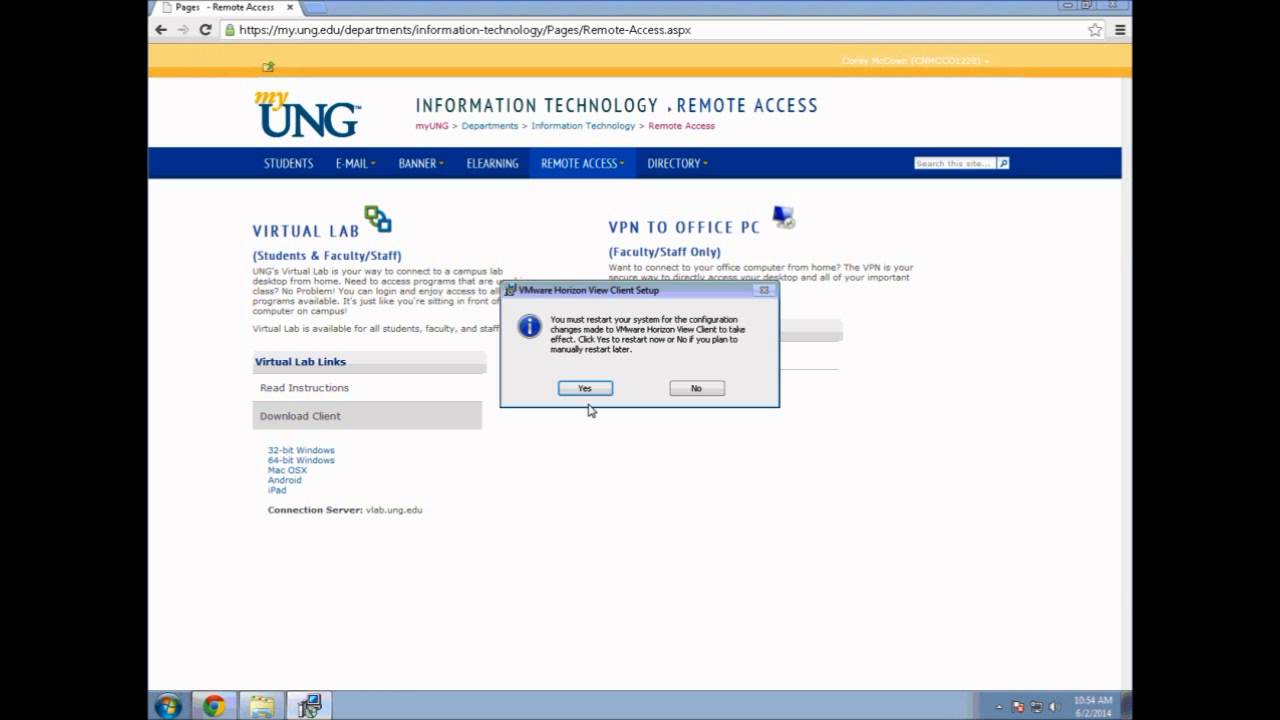The height and width of the screenshot is (720, 1280).
Task: Download the Mac OSX client
Action: (287, 471)
